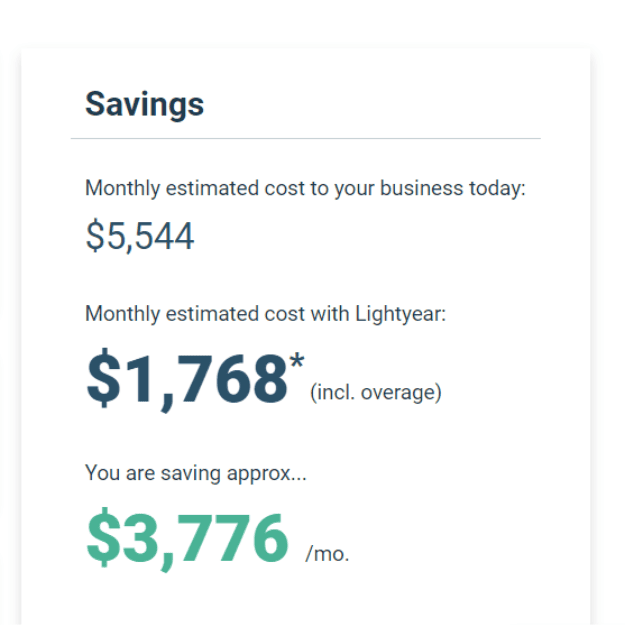
Task: Click the word 'saving' in last label
Action: [x=191, y=474]
